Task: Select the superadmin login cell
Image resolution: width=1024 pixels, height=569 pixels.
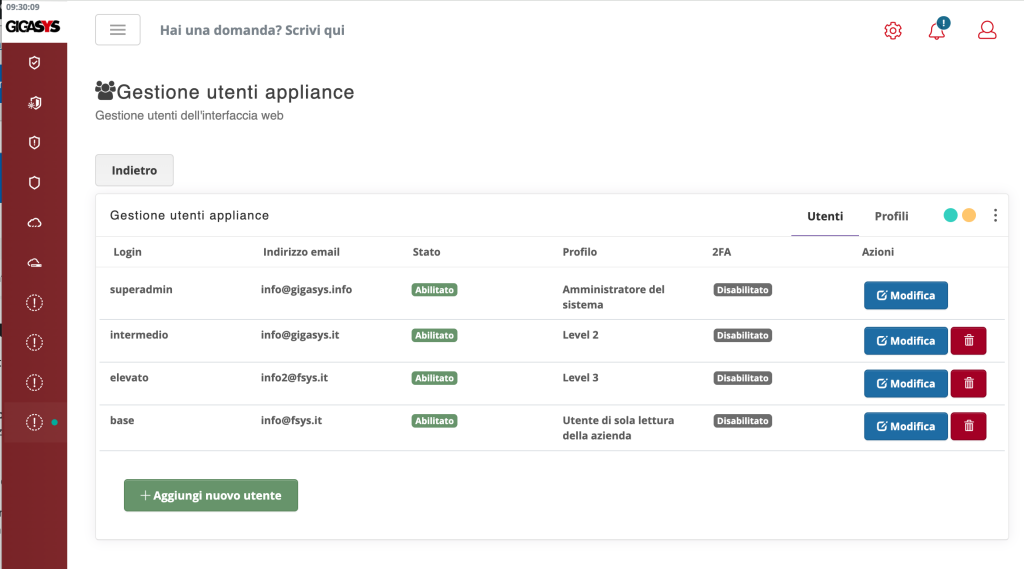Action: click(141, 289)
